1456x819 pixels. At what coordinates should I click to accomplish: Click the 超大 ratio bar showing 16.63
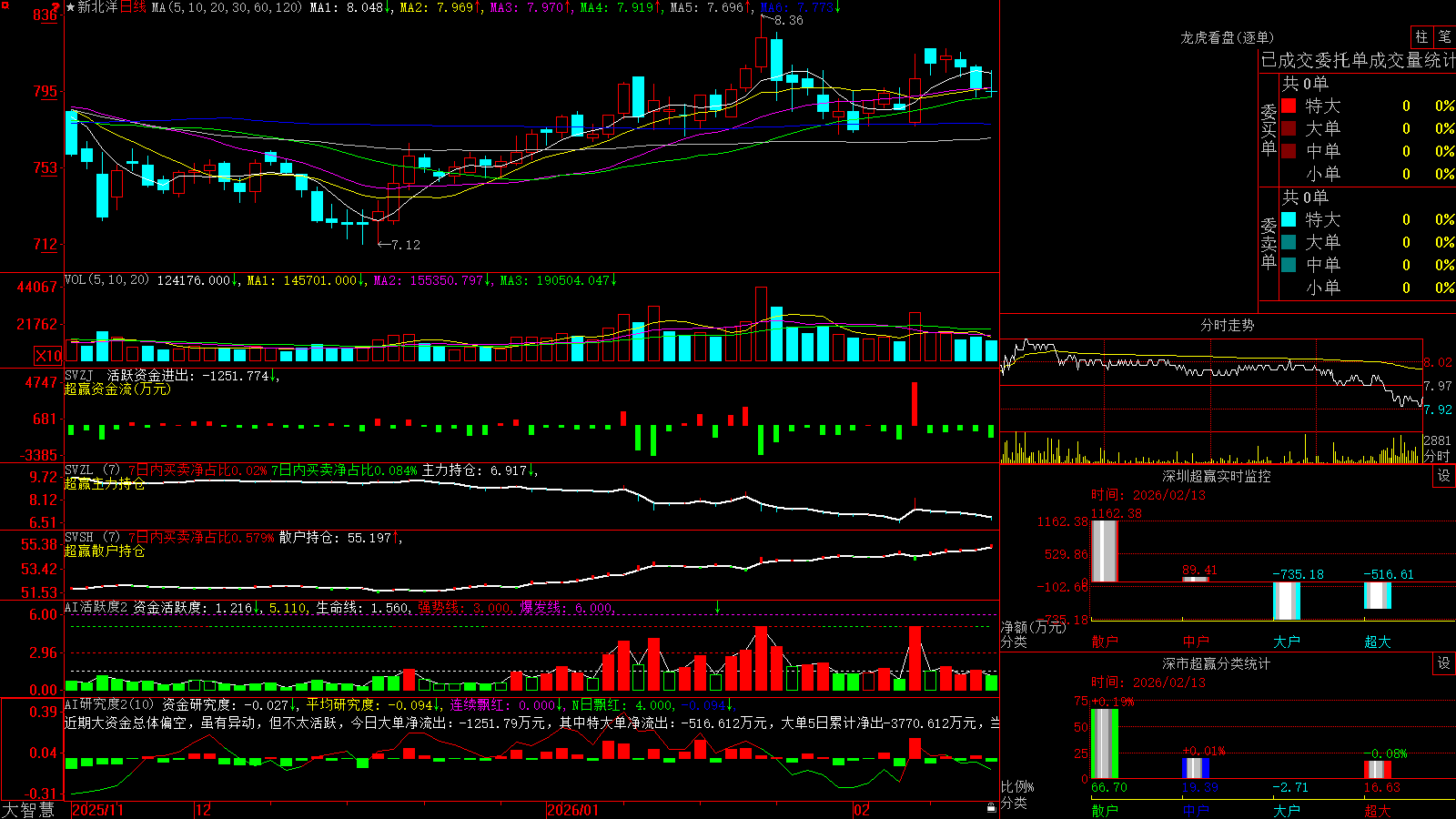[1377, 770]
